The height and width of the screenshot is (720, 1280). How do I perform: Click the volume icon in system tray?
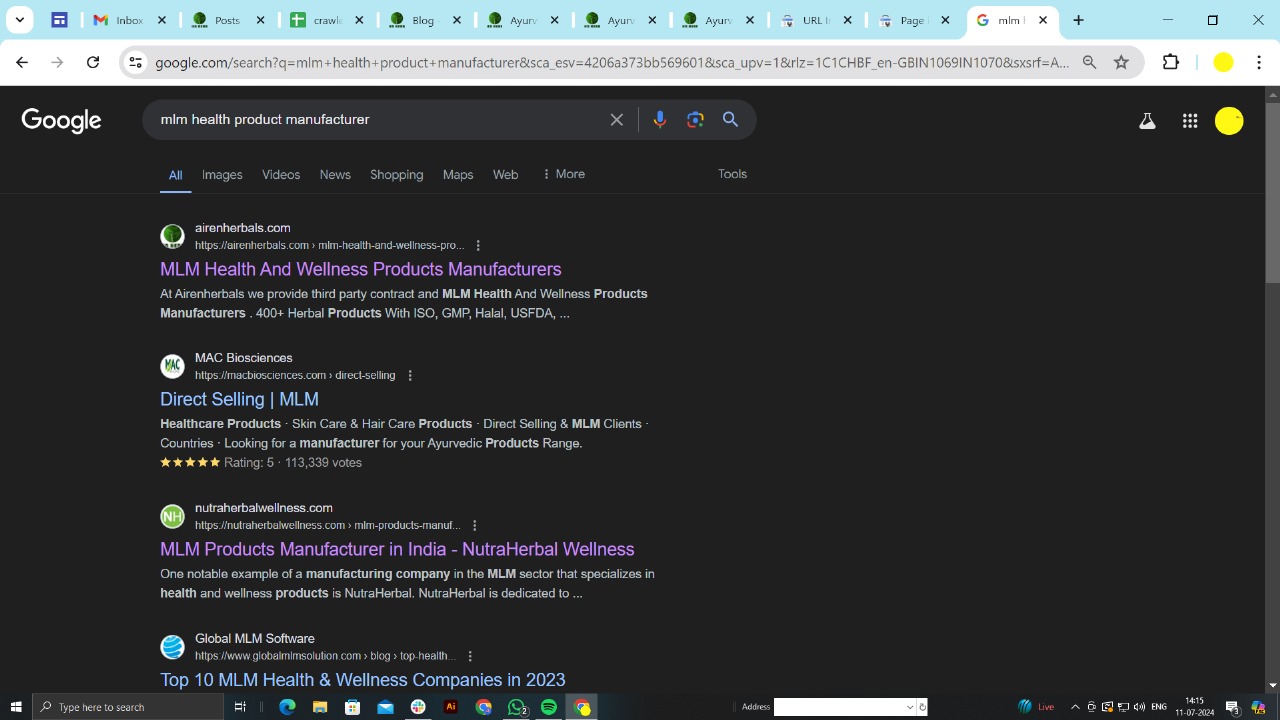point(1139,707)
